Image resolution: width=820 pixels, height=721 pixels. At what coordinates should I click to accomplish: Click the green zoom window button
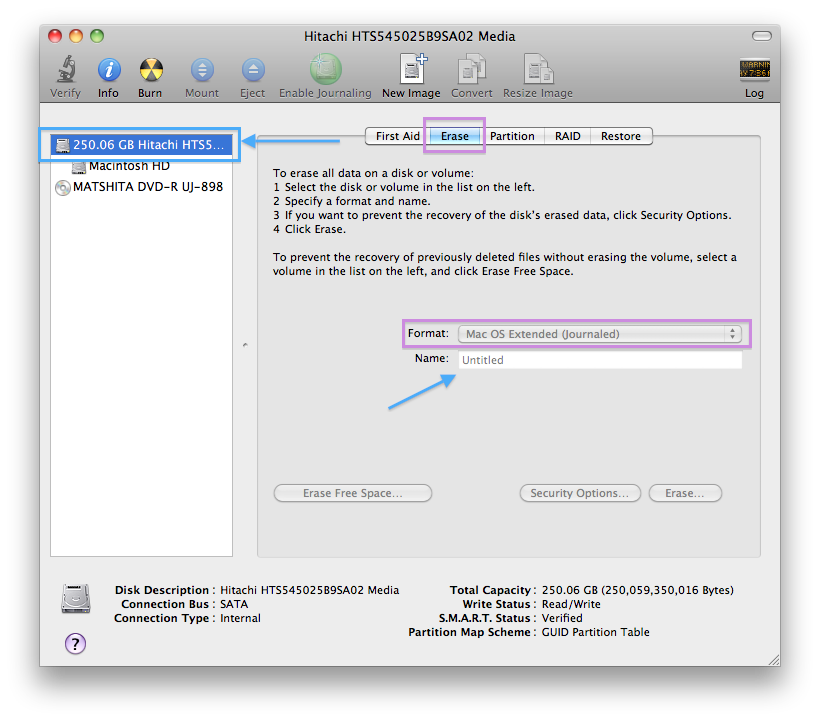97,36
